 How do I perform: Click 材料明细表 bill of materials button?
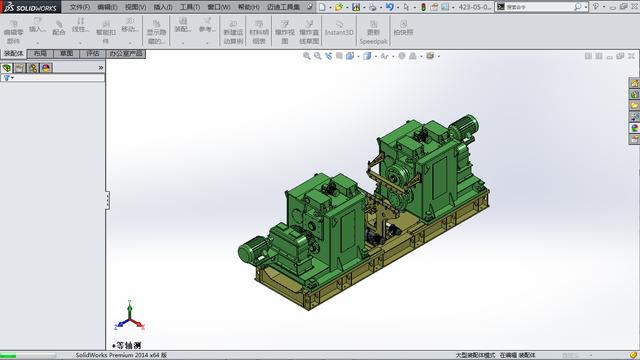point(259,31)
